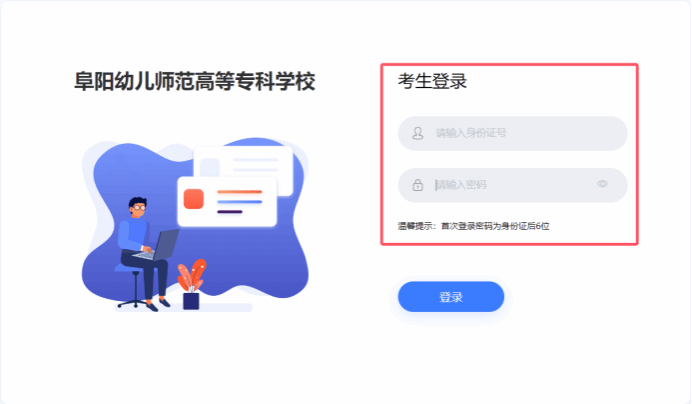This screenshot has width=692, height=404.
Task: Click the white front card in illustration
Action: 227,201
